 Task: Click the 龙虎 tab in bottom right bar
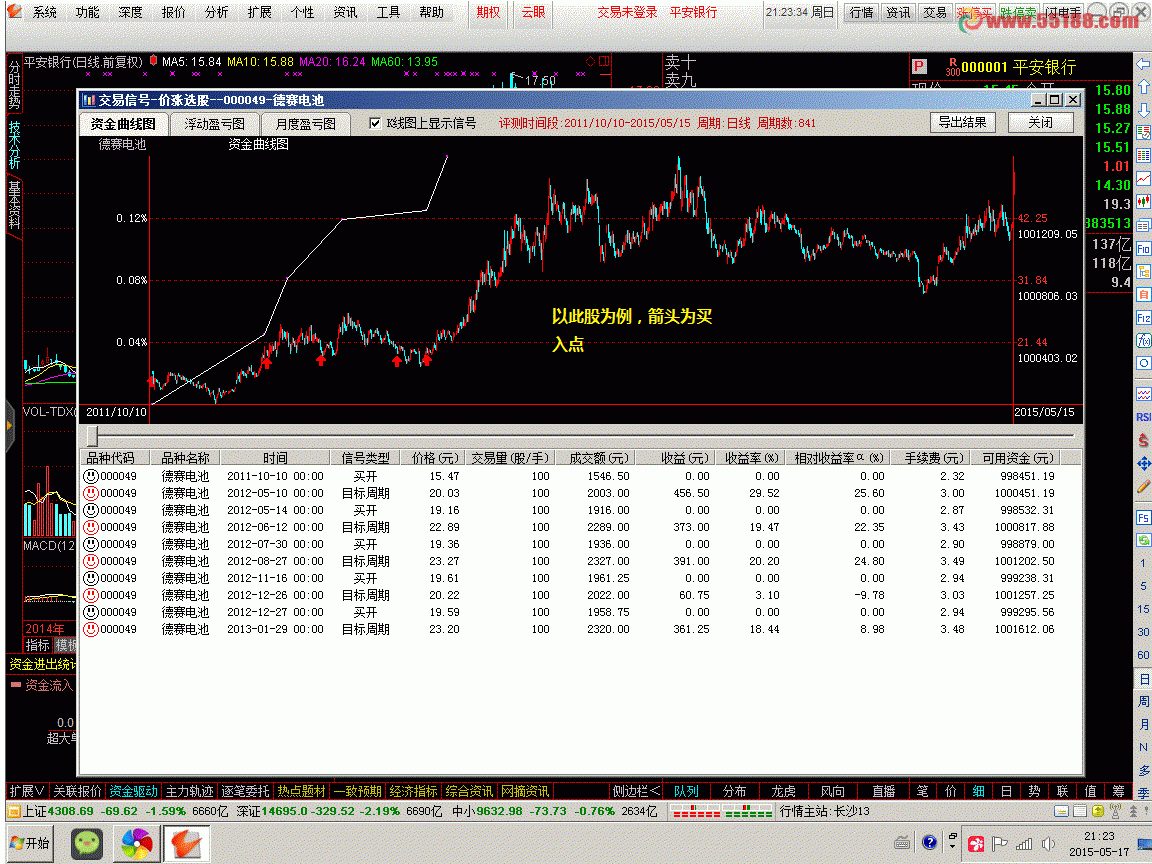783,791
